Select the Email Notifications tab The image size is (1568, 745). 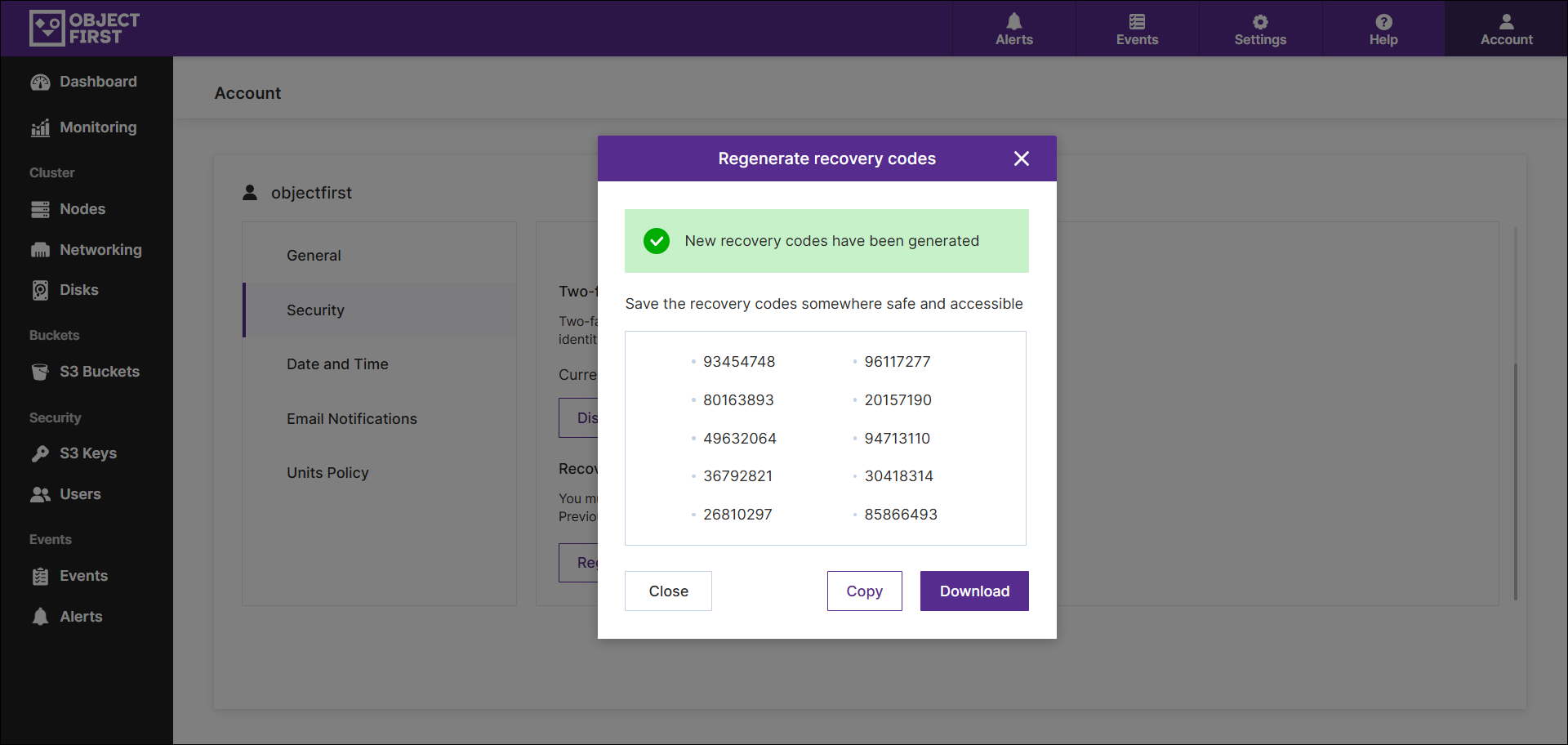pyautogui.click(x=380, y=419)
